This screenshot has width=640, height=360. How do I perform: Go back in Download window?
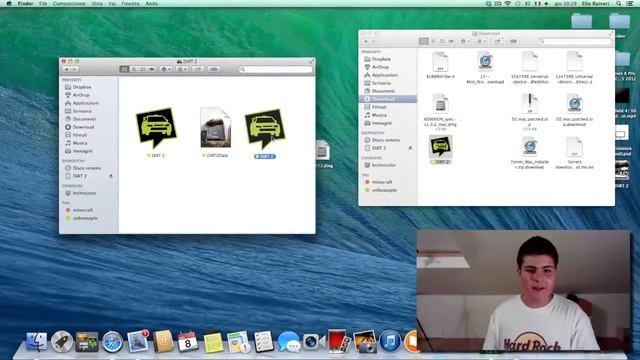click(366, 41)
